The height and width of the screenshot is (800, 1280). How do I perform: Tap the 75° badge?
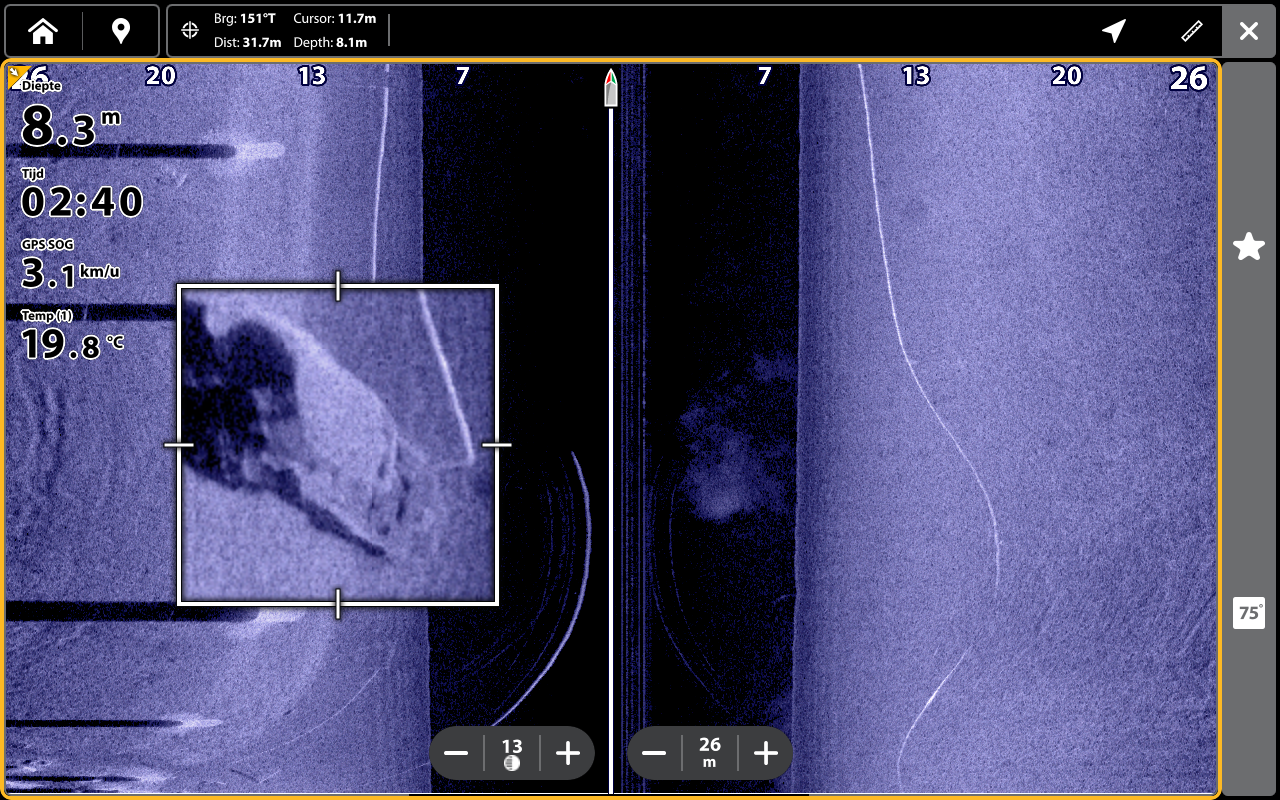1249,613
